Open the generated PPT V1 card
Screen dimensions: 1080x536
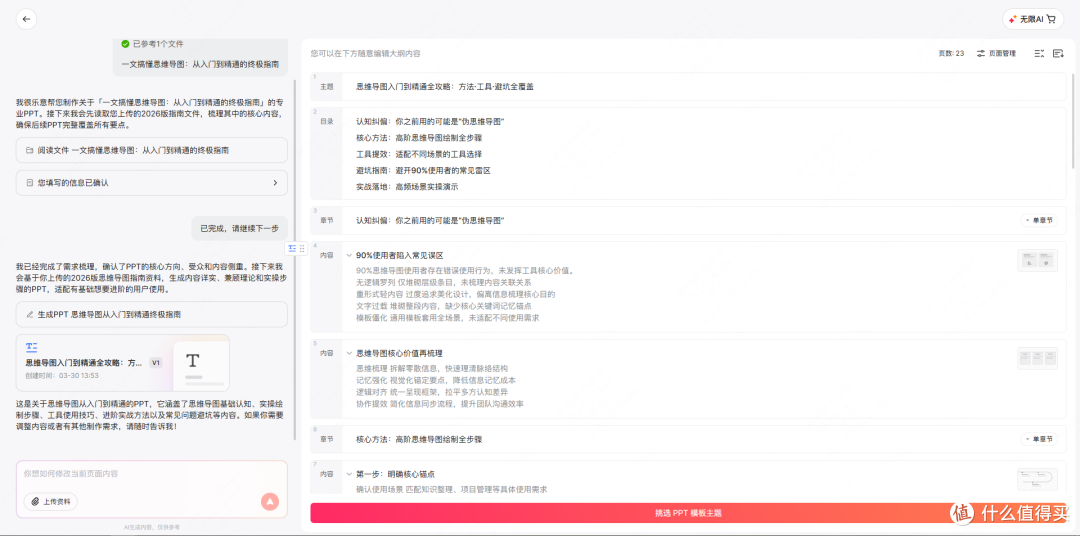tap(123, 363)
